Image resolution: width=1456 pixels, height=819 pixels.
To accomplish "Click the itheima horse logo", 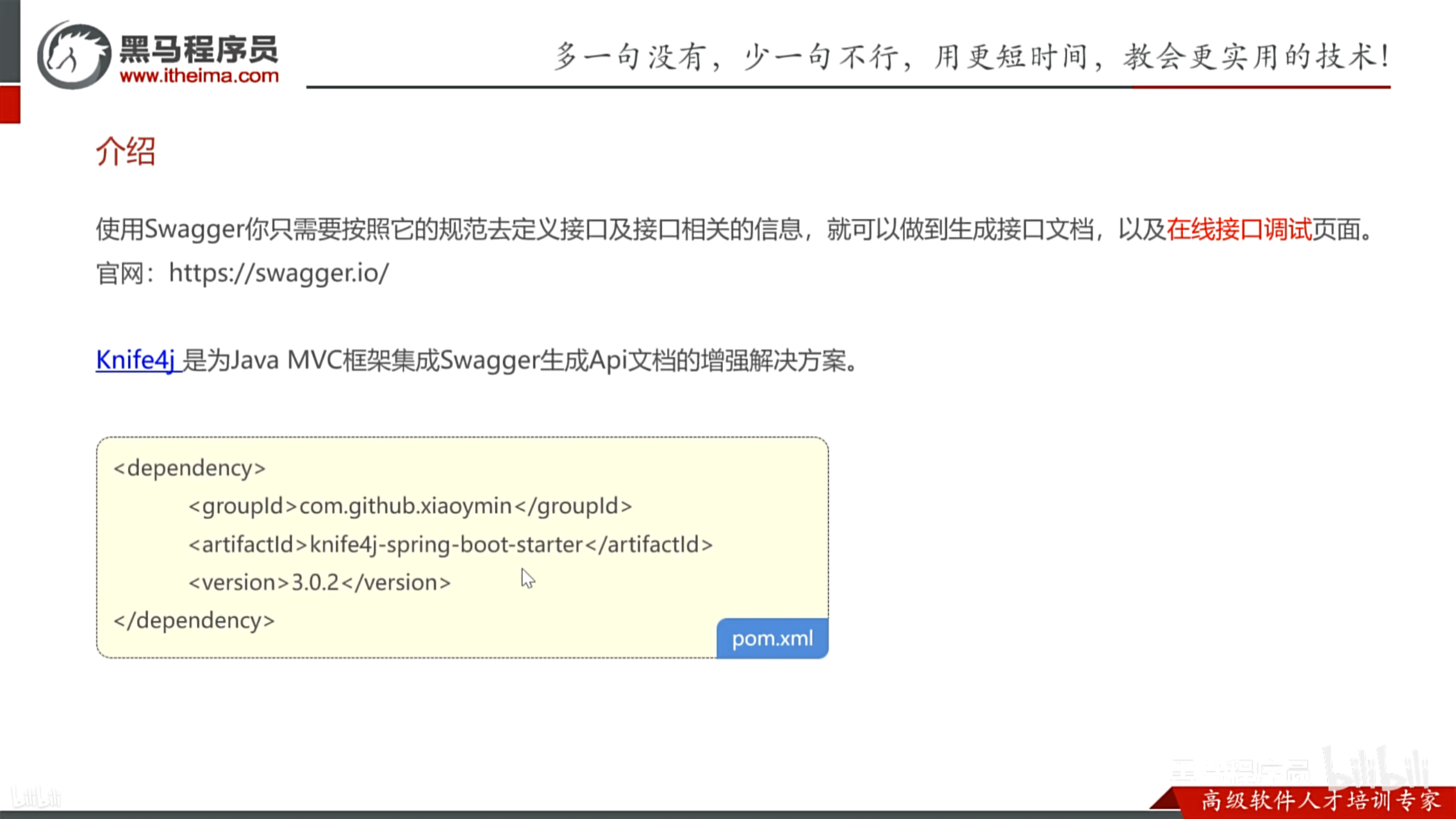I will [74, 56].
